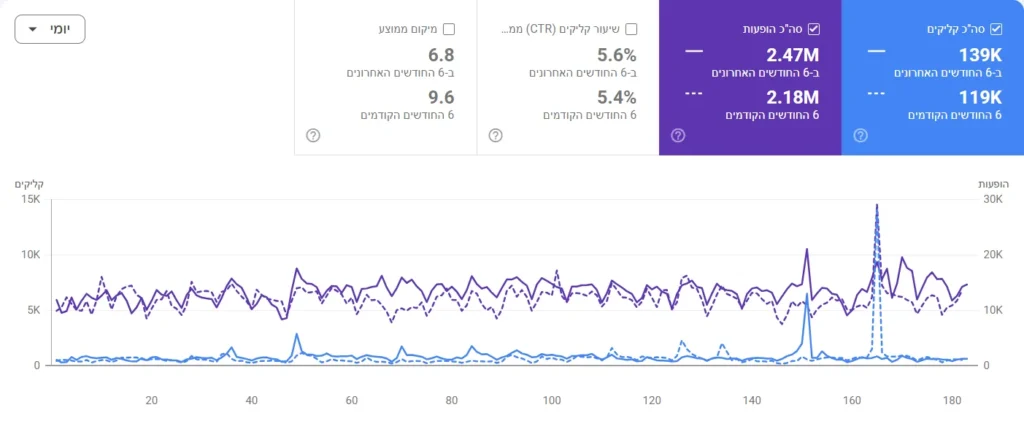Open help icon in CTR card

click(x=496, y=135)
